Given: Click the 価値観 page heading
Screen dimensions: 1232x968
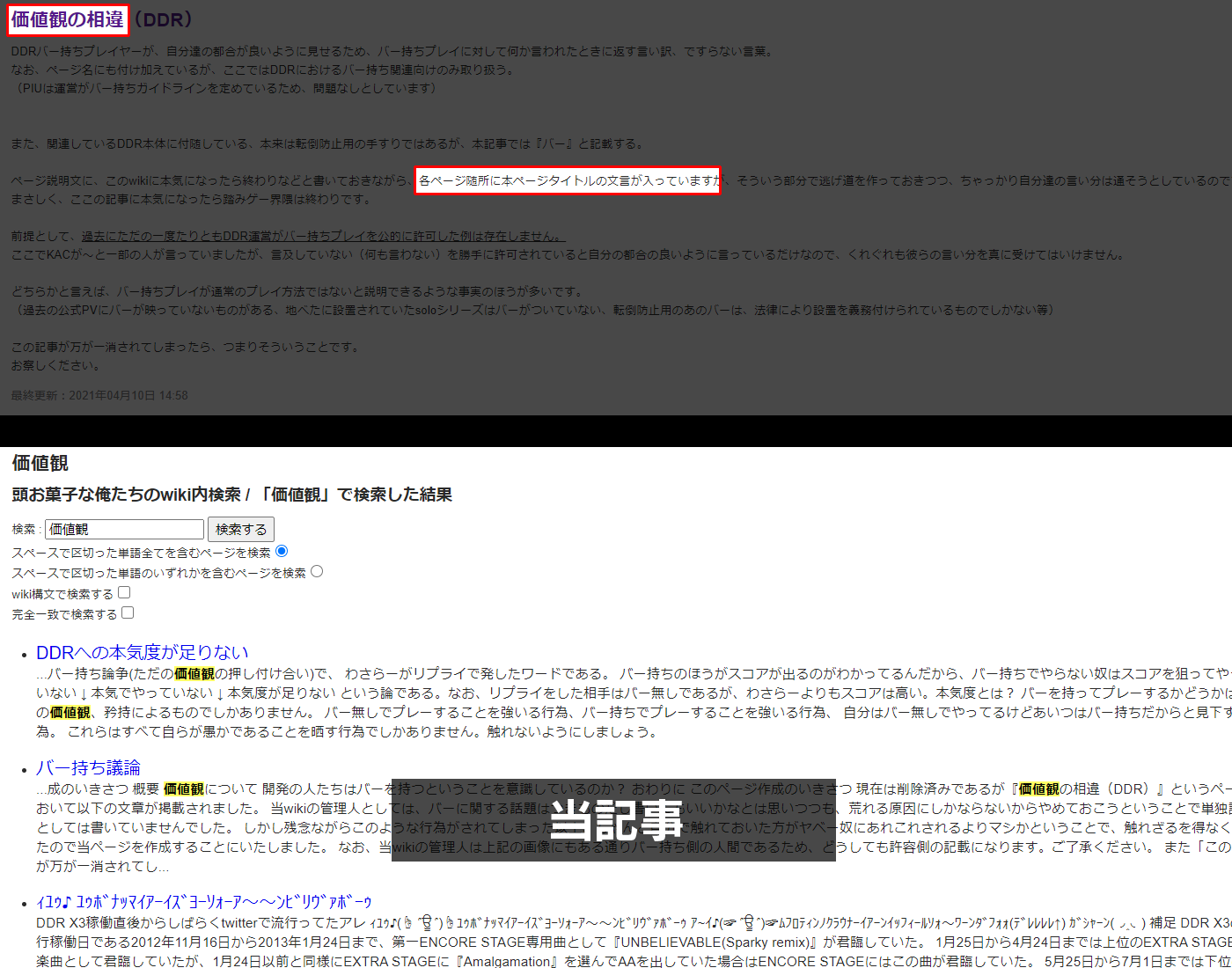Looking at the screenshot, I should tap(40, 463).
